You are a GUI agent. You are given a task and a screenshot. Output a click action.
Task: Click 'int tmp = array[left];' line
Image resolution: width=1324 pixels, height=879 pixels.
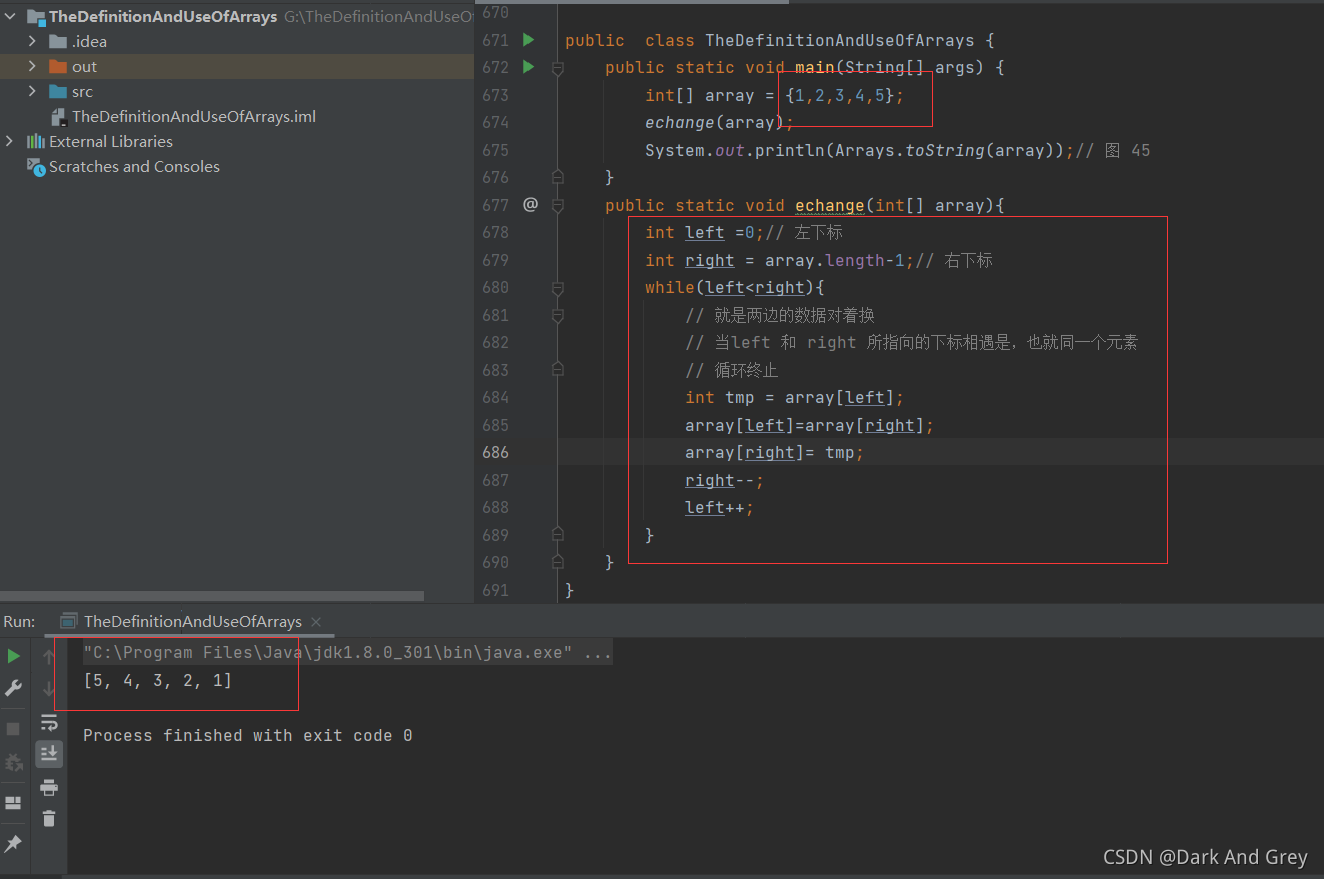(x=794, y=397)
